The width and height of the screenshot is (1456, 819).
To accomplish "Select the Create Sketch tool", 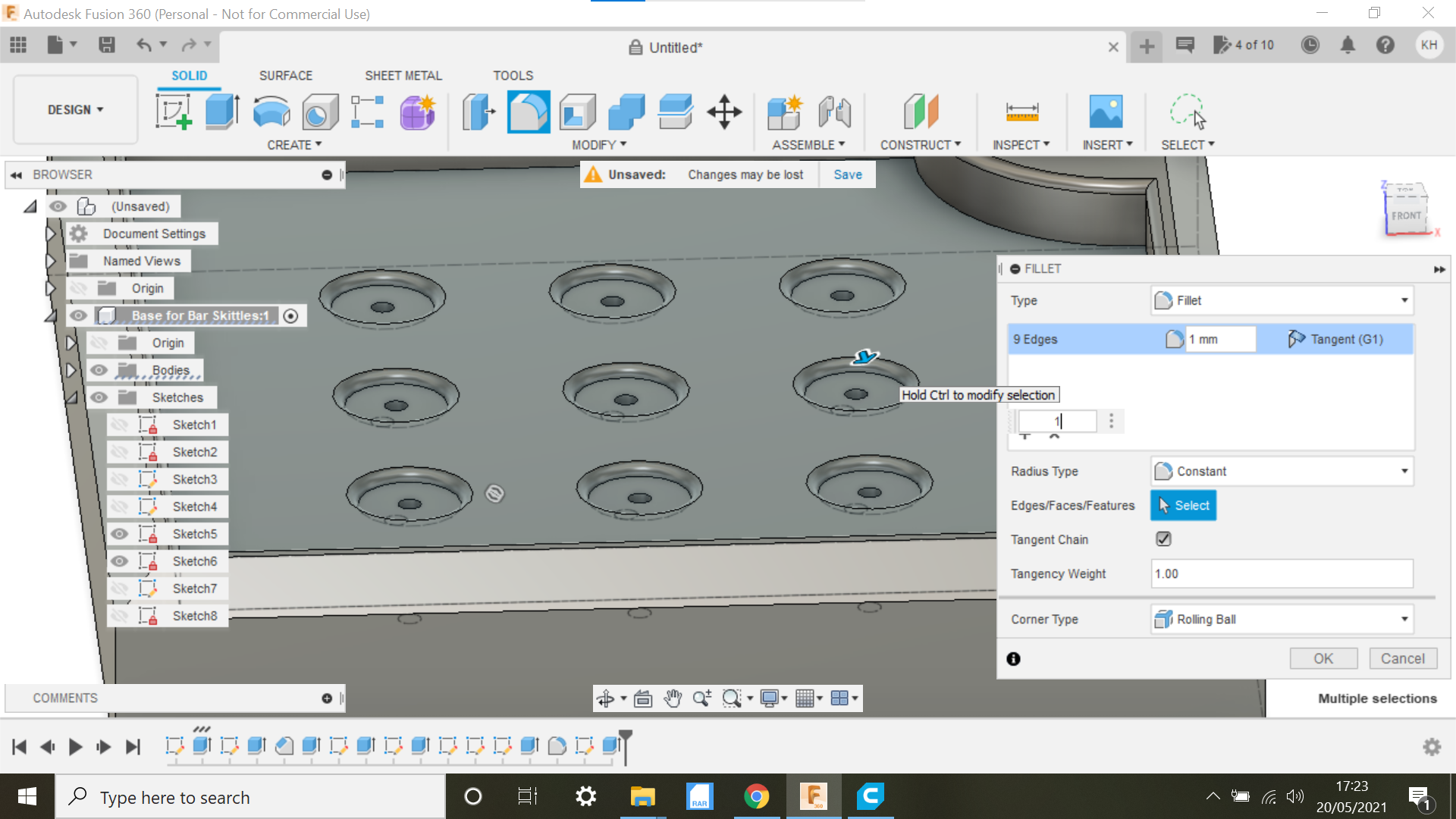I will (173, 111).
